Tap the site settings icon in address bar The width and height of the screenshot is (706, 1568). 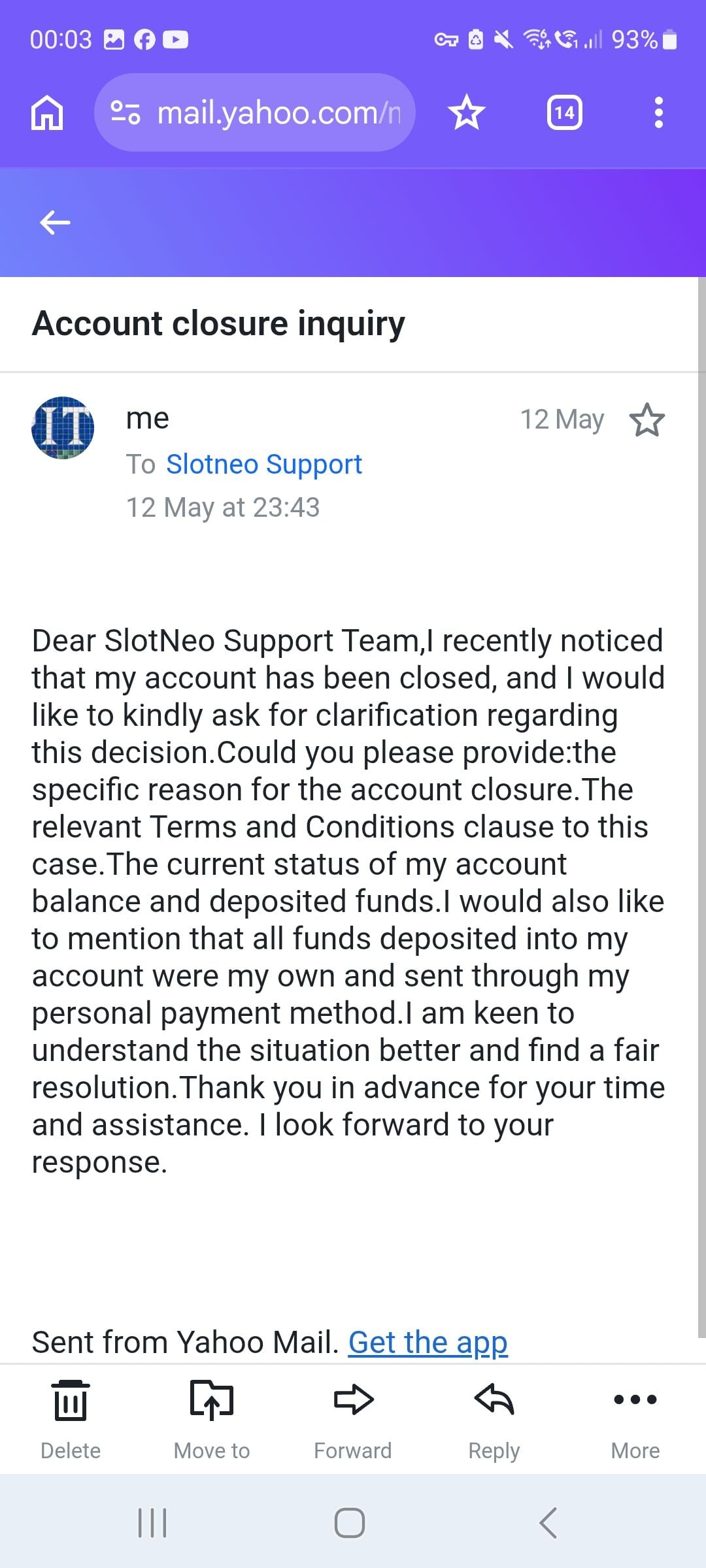click(x=126, y=113)
